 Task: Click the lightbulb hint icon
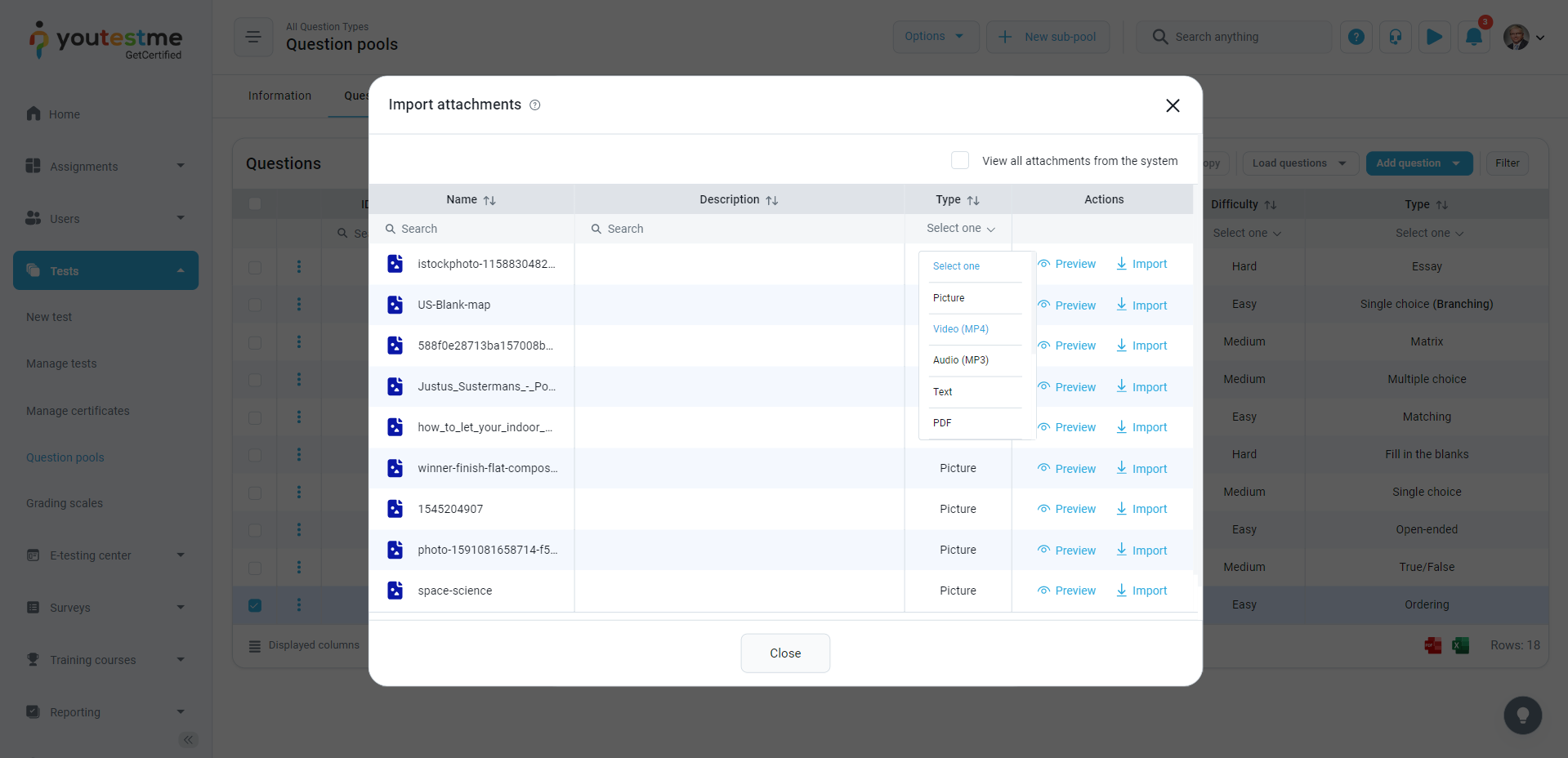[x=1522, y=716]
